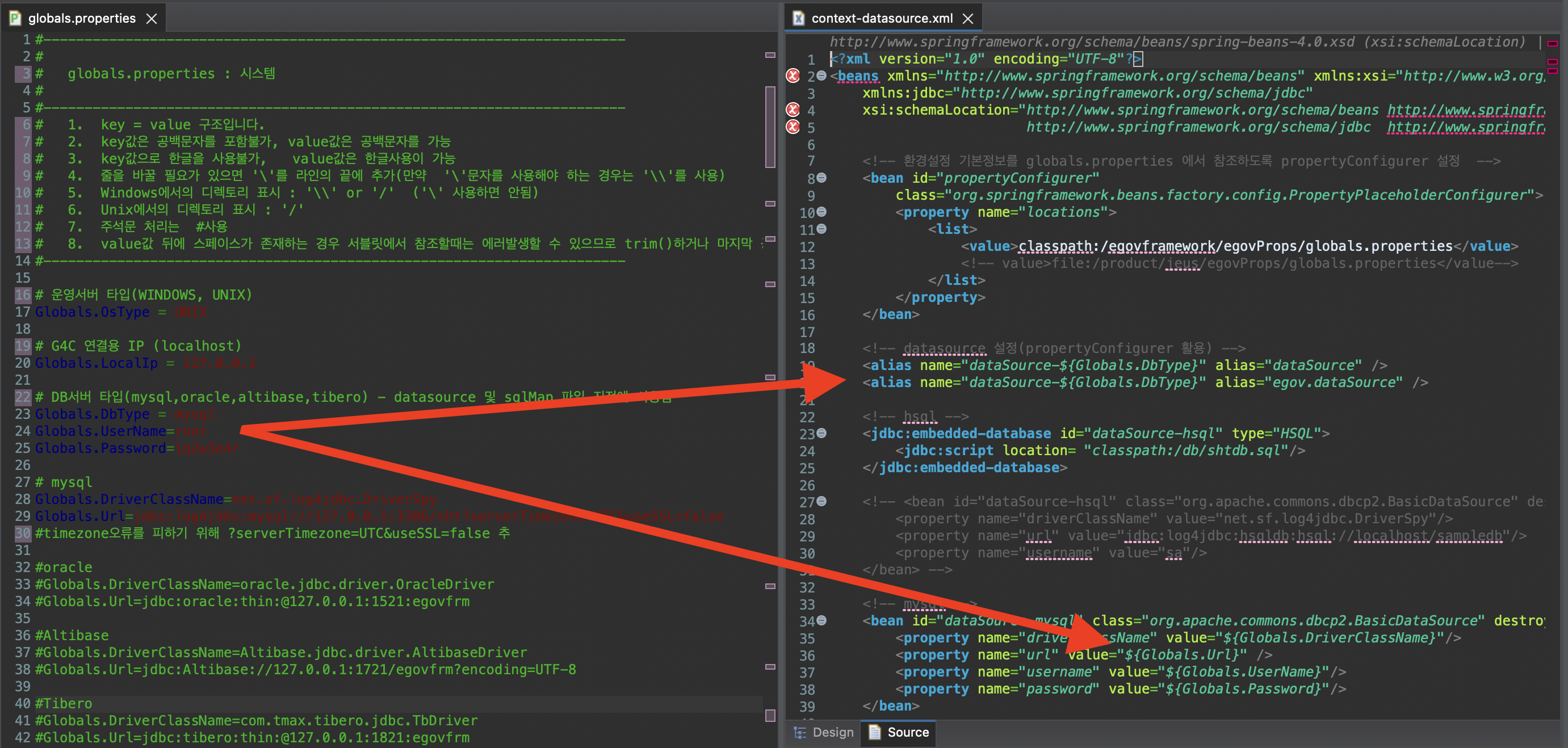Click error marker on XML line 2
Viewport: 1568px width, 748px height.
(x=793, y=76)
